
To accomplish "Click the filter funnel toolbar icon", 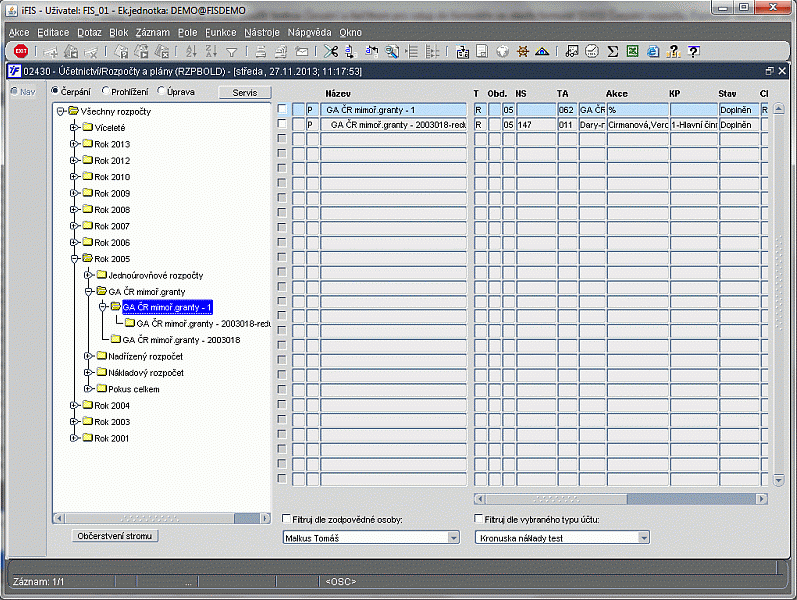I will (232, 51).
